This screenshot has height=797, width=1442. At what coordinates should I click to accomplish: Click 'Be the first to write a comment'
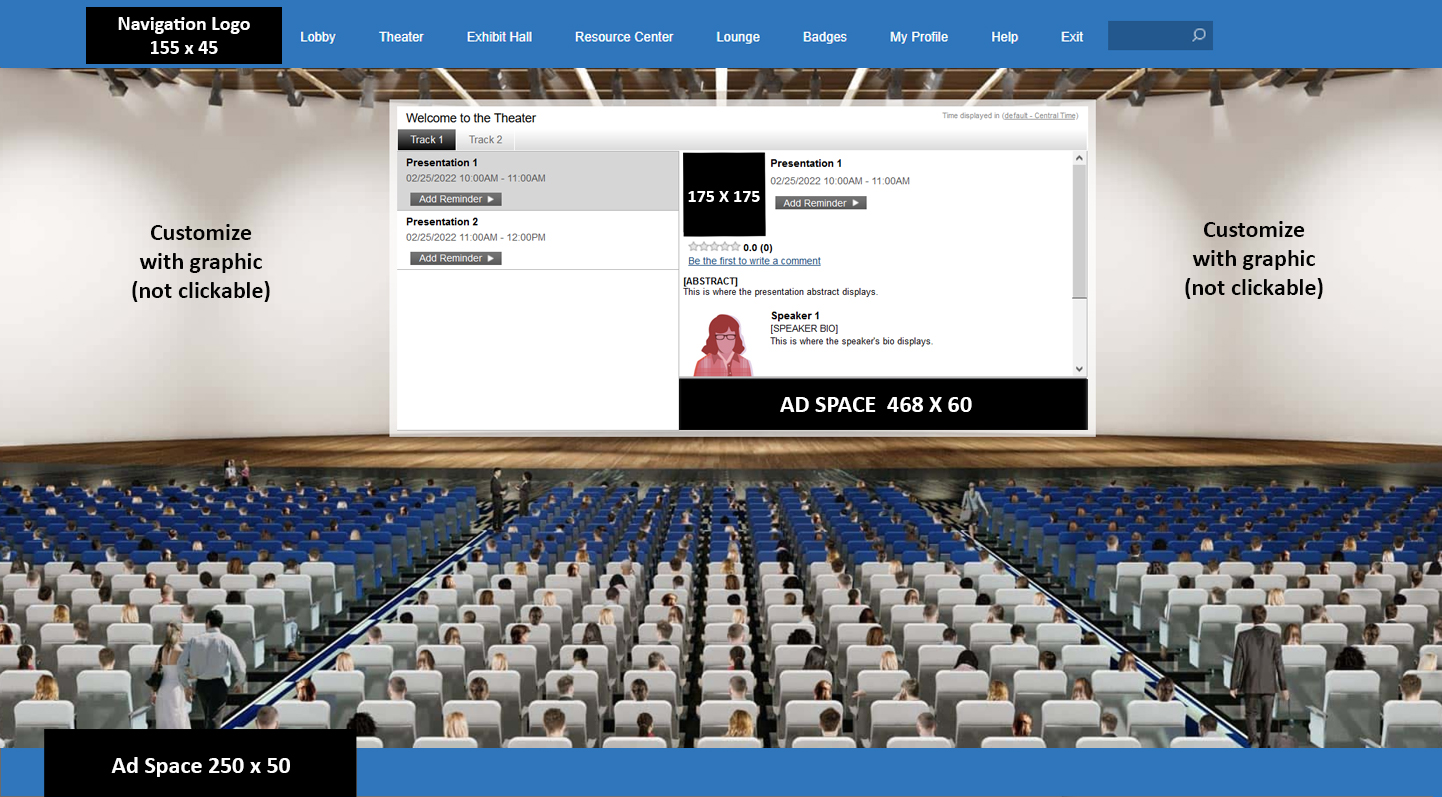click(x=754, y=261)
